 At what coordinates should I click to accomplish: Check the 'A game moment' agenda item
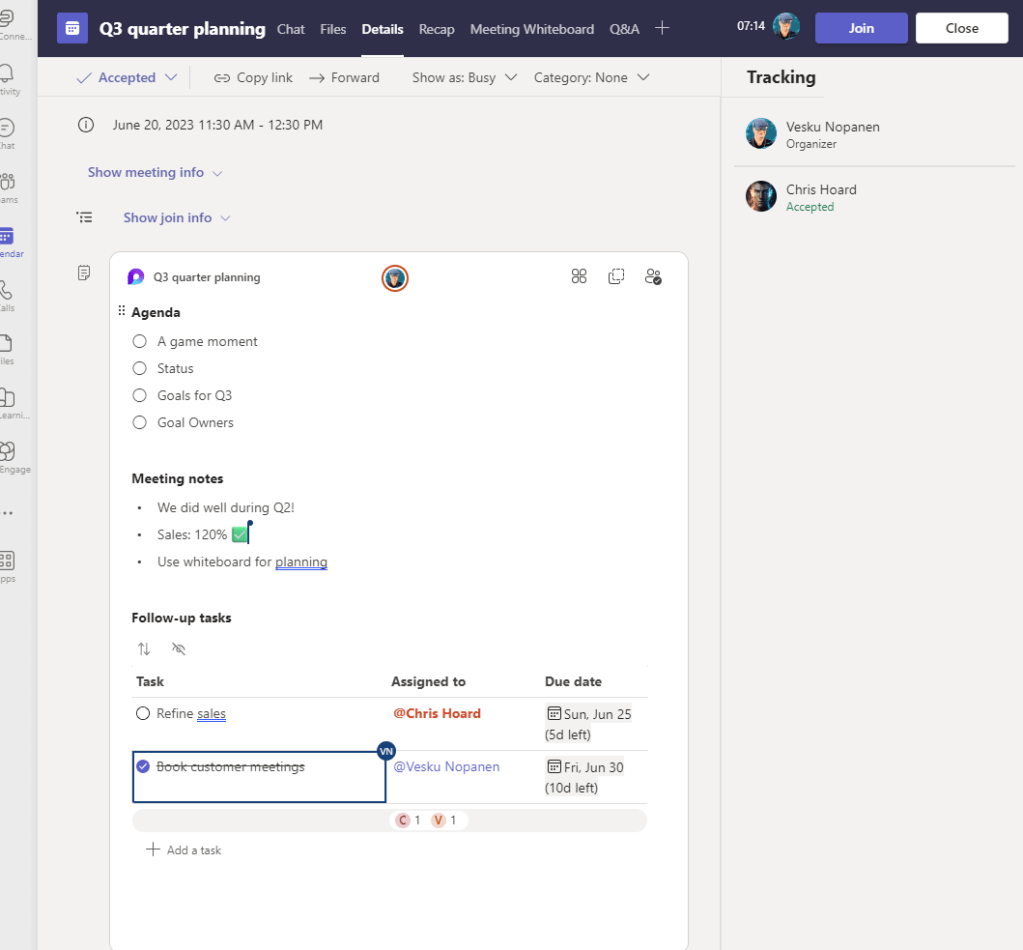[x=140, y=341]
